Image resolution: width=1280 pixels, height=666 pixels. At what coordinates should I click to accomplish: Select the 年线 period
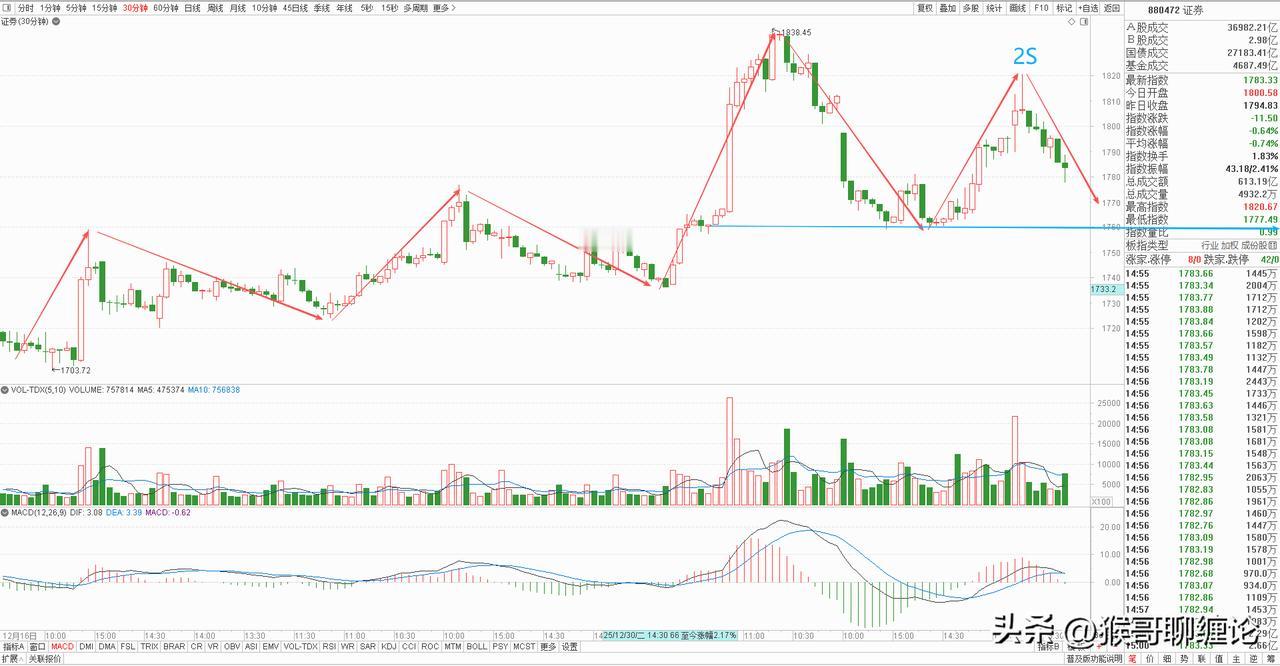pos(344,8)
